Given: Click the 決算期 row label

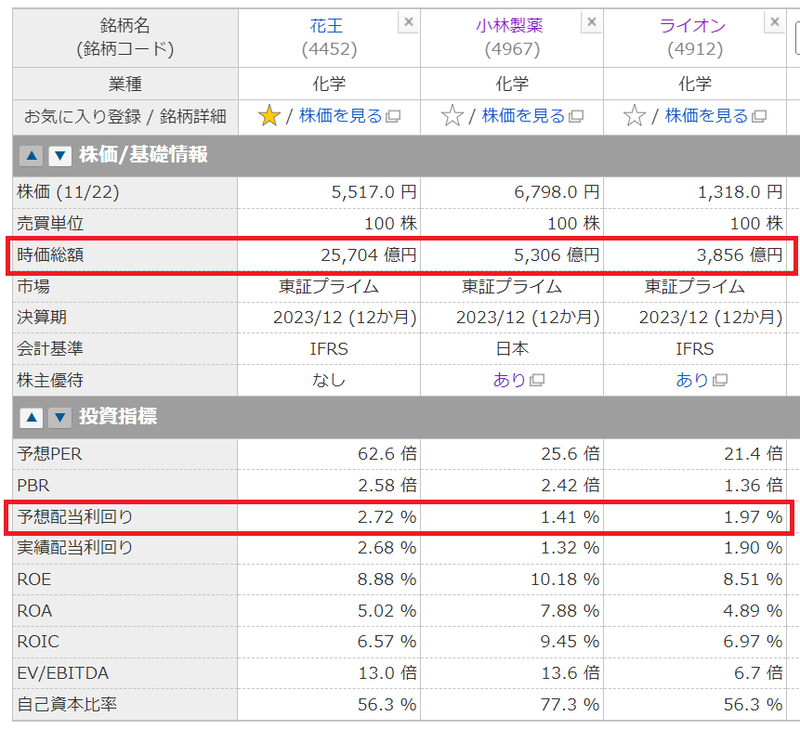Looking at the screenshot, I should [x=41, y=317].
